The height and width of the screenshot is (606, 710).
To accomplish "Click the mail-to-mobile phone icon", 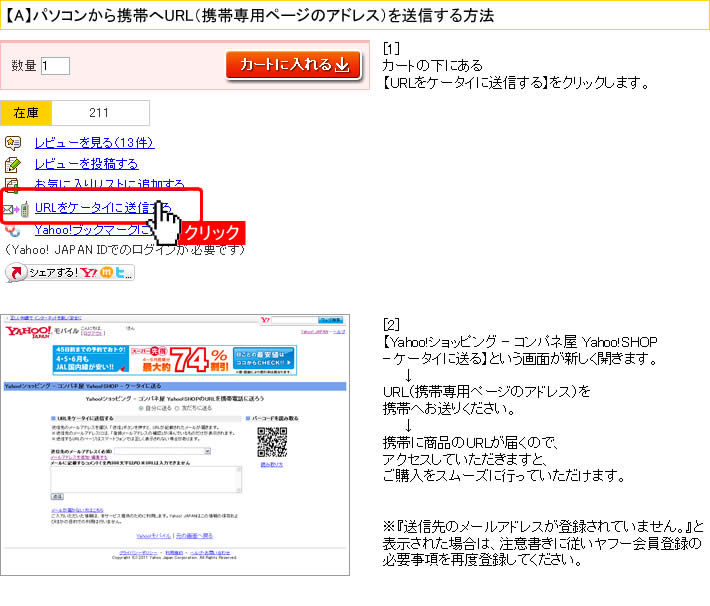I will tap(16, 209).
